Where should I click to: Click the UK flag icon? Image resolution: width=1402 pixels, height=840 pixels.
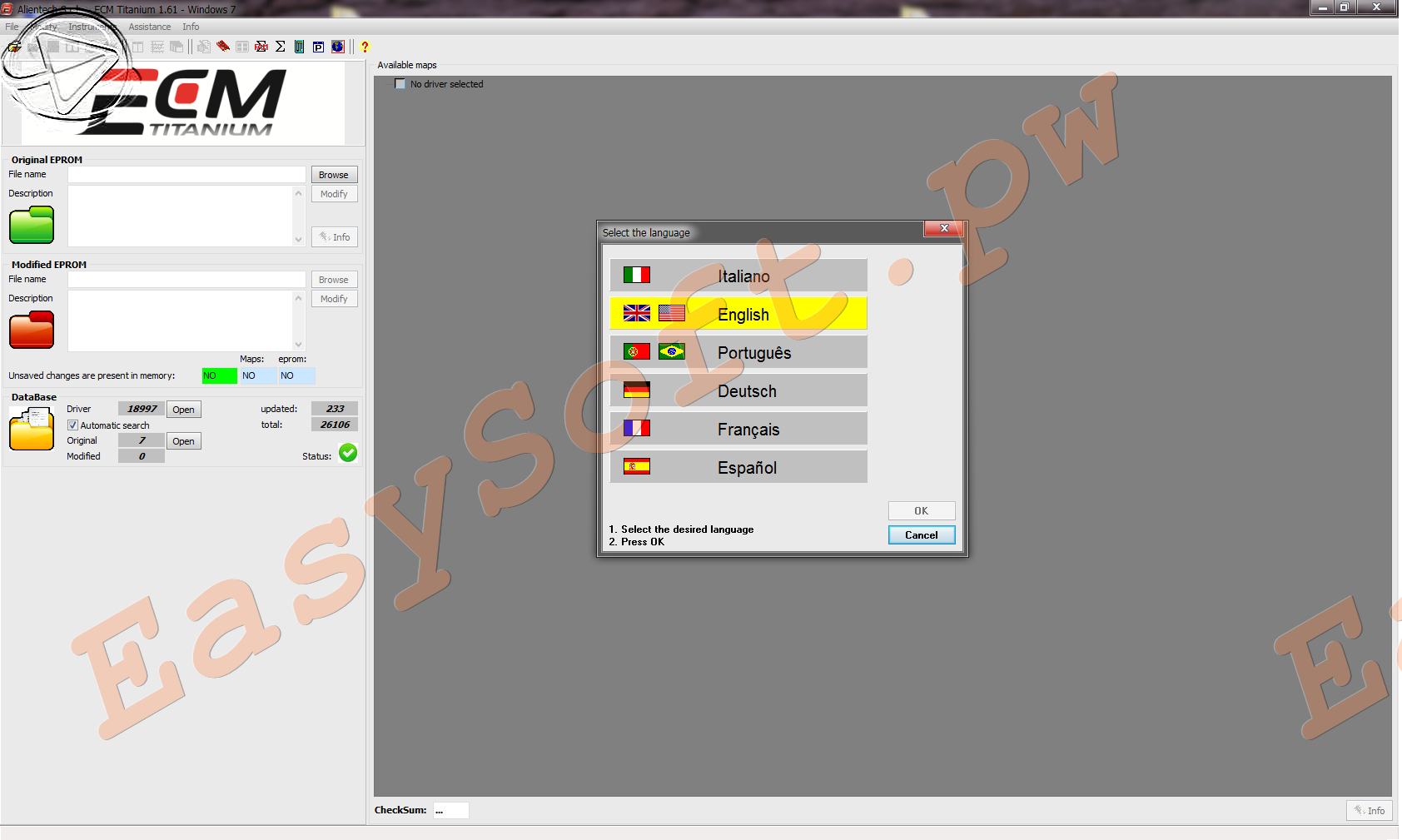tap(637, 313)
